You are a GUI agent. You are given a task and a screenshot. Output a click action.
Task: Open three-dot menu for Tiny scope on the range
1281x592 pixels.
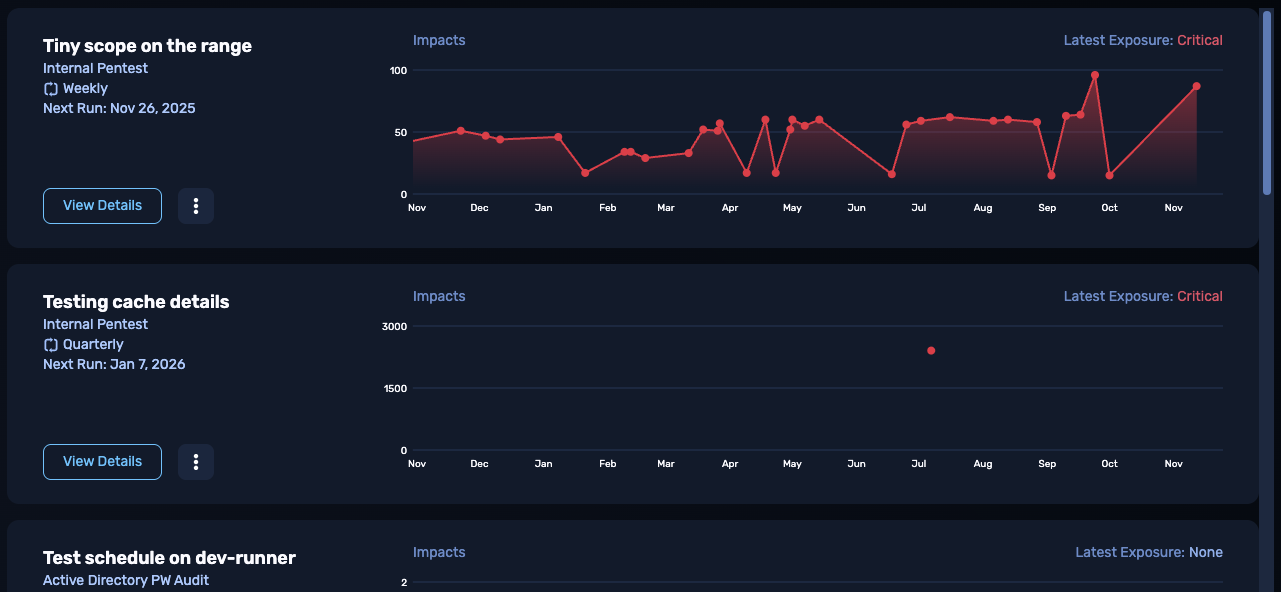196,206
